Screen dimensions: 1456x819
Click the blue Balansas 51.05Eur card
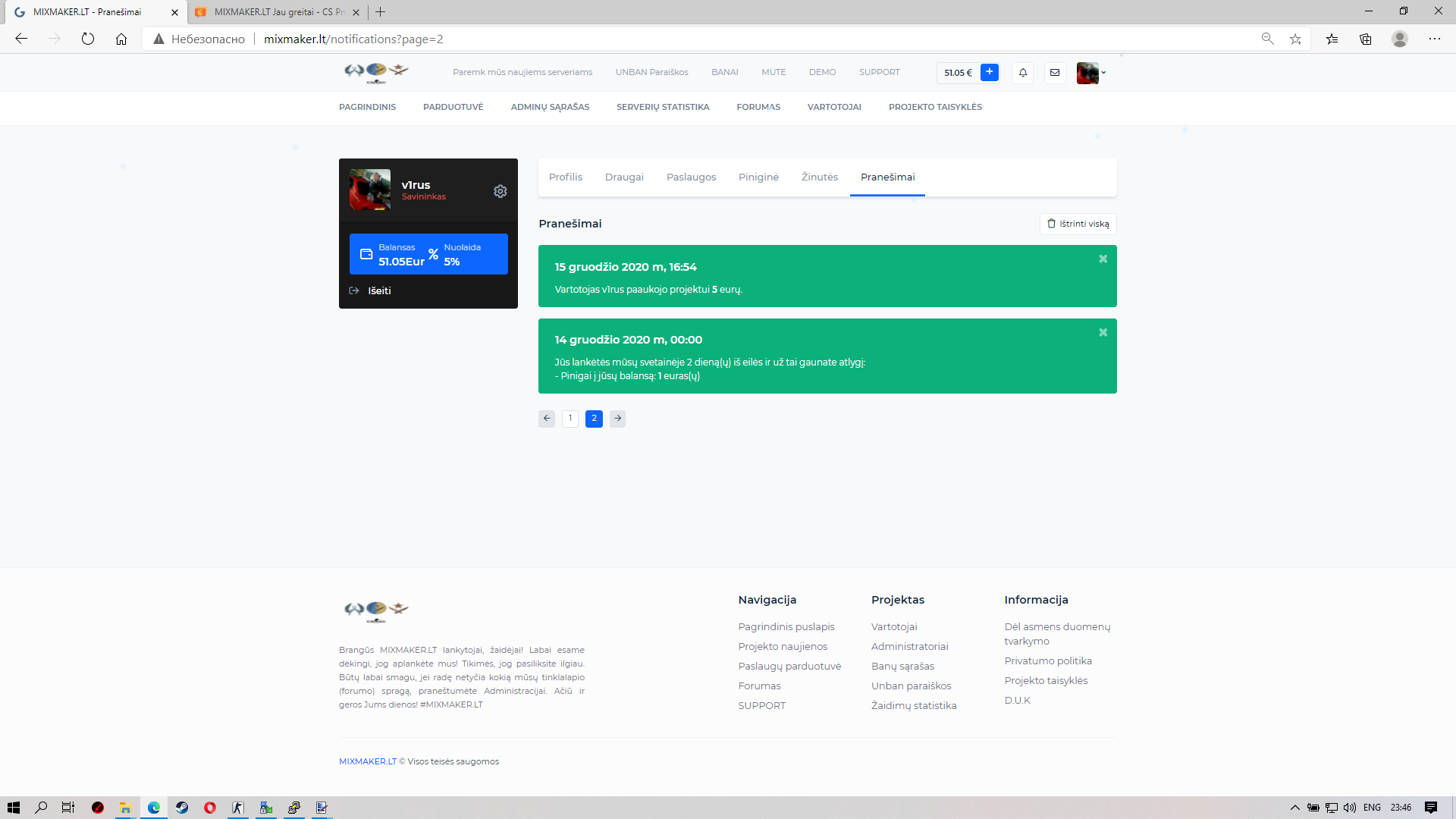pos(428,254)
